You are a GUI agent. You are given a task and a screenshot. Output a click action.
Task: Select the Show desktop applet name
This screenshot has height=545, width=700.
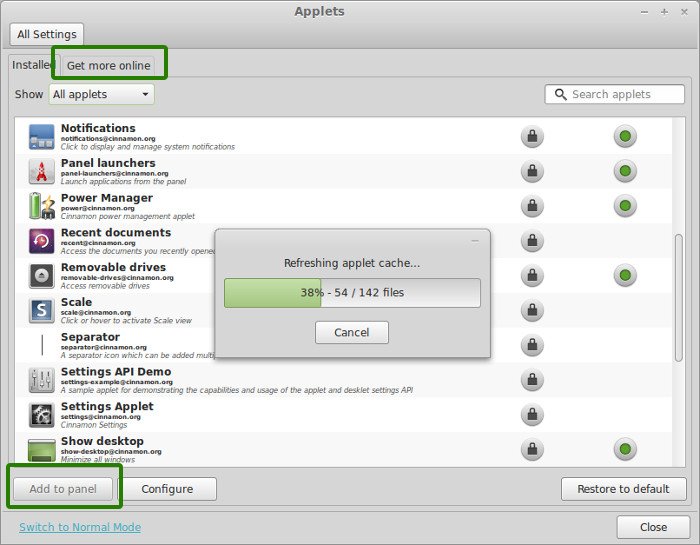[102, 441]
